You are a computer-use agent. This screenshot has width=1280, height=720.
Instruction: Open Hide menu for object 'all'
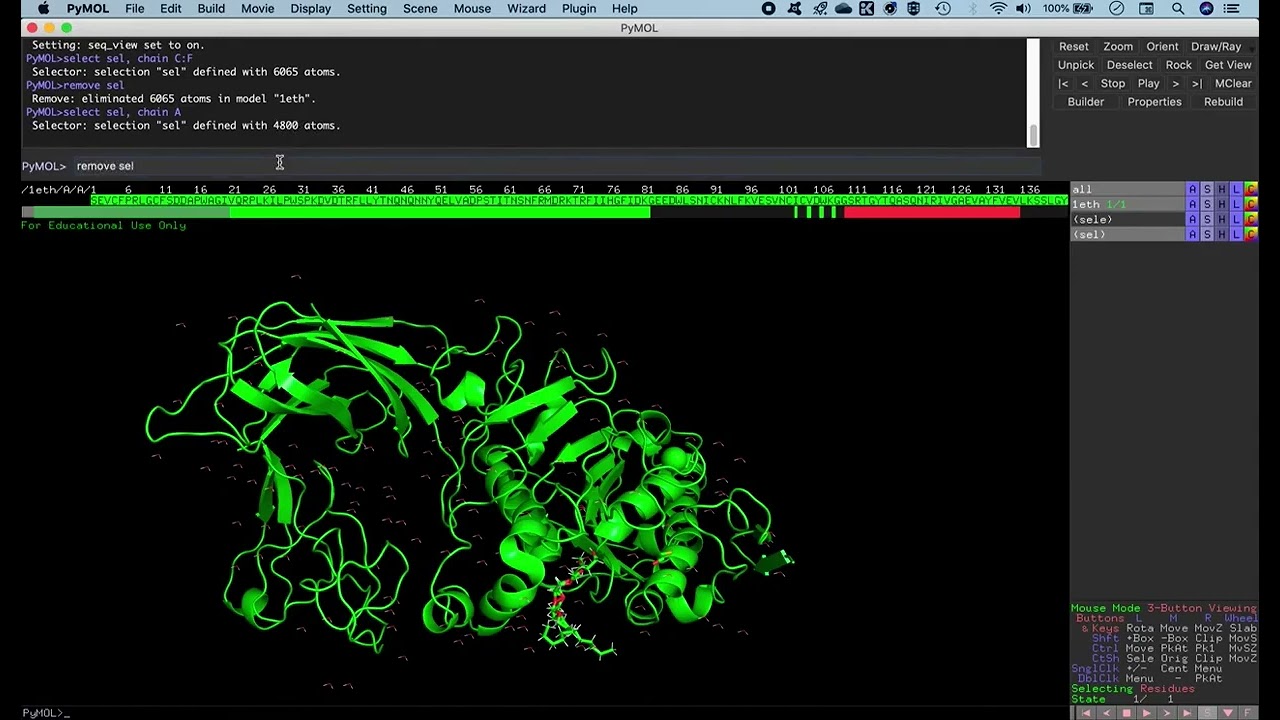tap(1221, 189)
